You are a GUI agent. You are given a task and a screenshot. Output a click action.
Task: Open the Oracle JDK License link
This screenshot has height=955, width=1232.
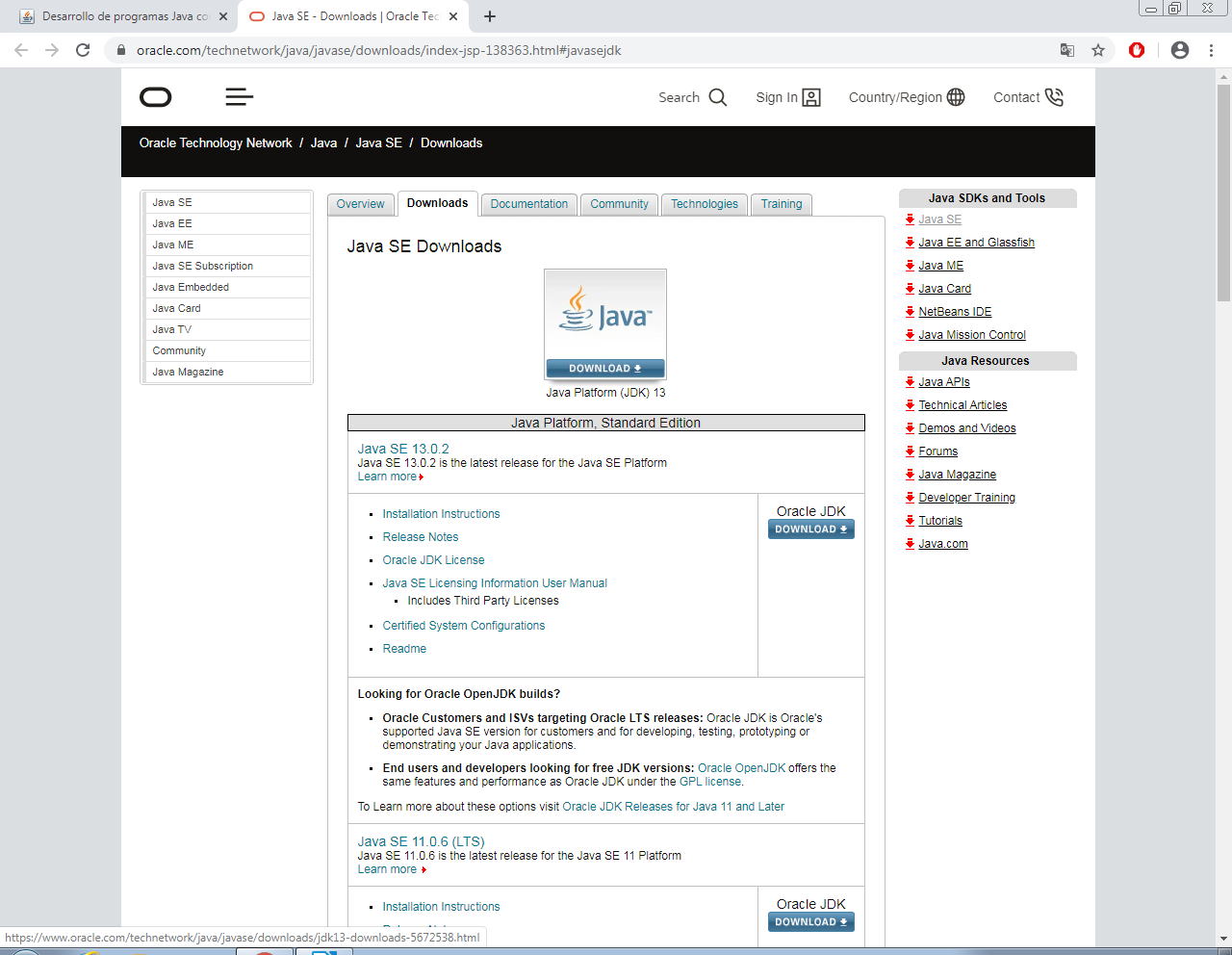tap(433, 560)
